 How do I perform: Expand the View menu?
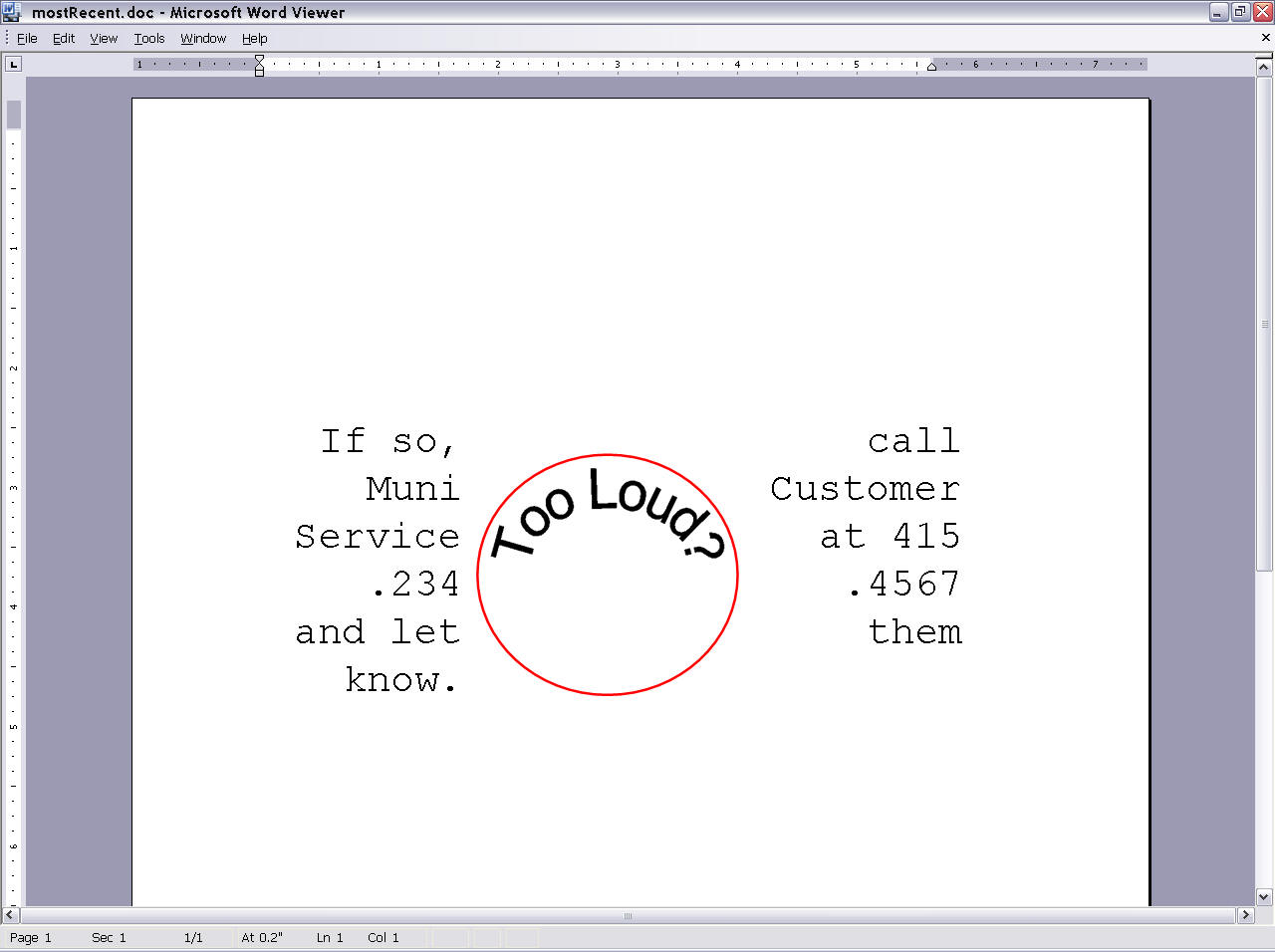pos(104,38)
